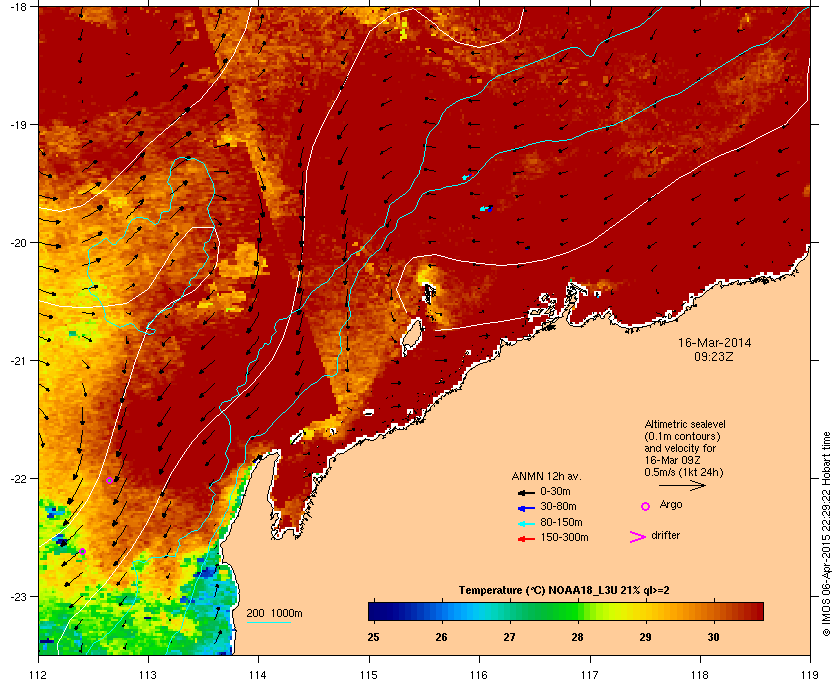Click the 30-80m depth legend label
Image resolution: width=840 pixels, height=680 pixels.
558,506
